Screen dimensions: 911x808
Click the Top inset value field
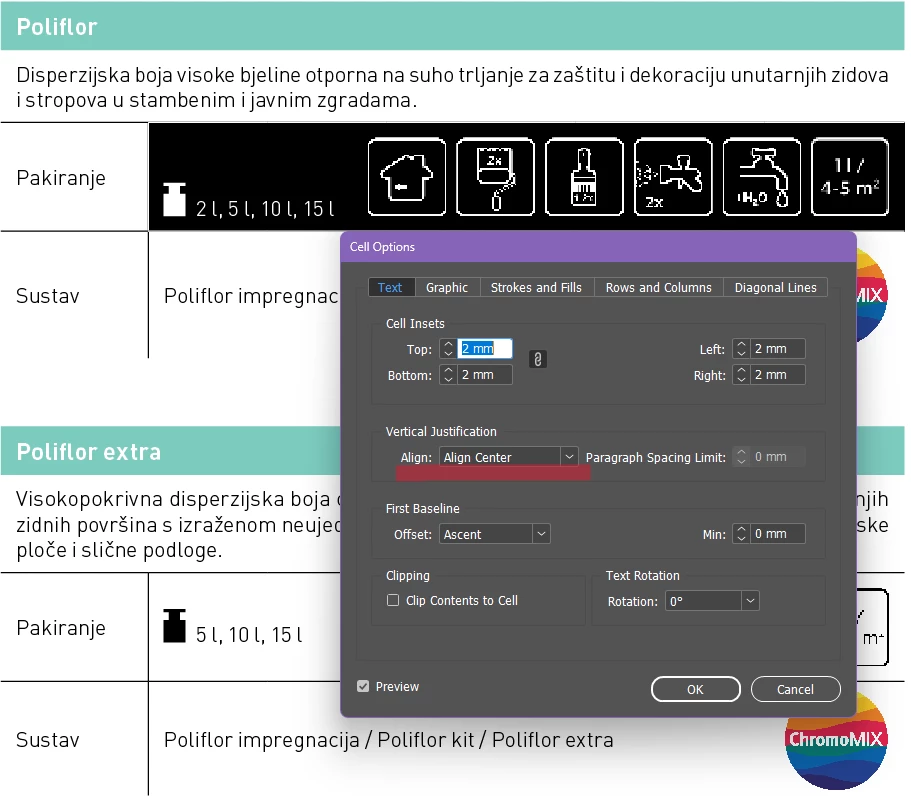pyautogui.click(x=485, y=349)
